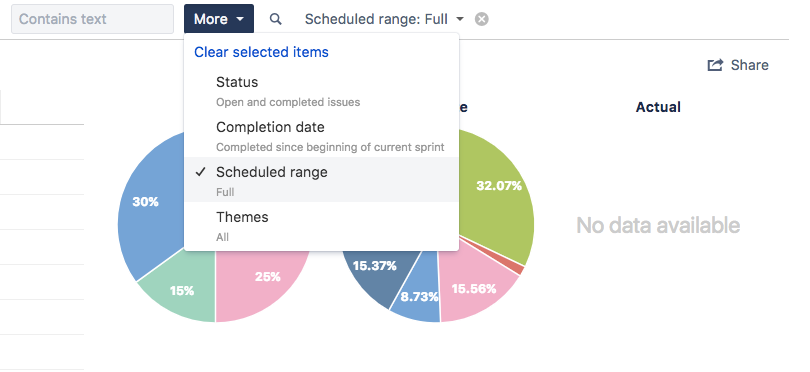Click the Share button label
Image resolution: width=810 pixels, height=372 pixels.
pyautogui.click(x=750, y=65)
